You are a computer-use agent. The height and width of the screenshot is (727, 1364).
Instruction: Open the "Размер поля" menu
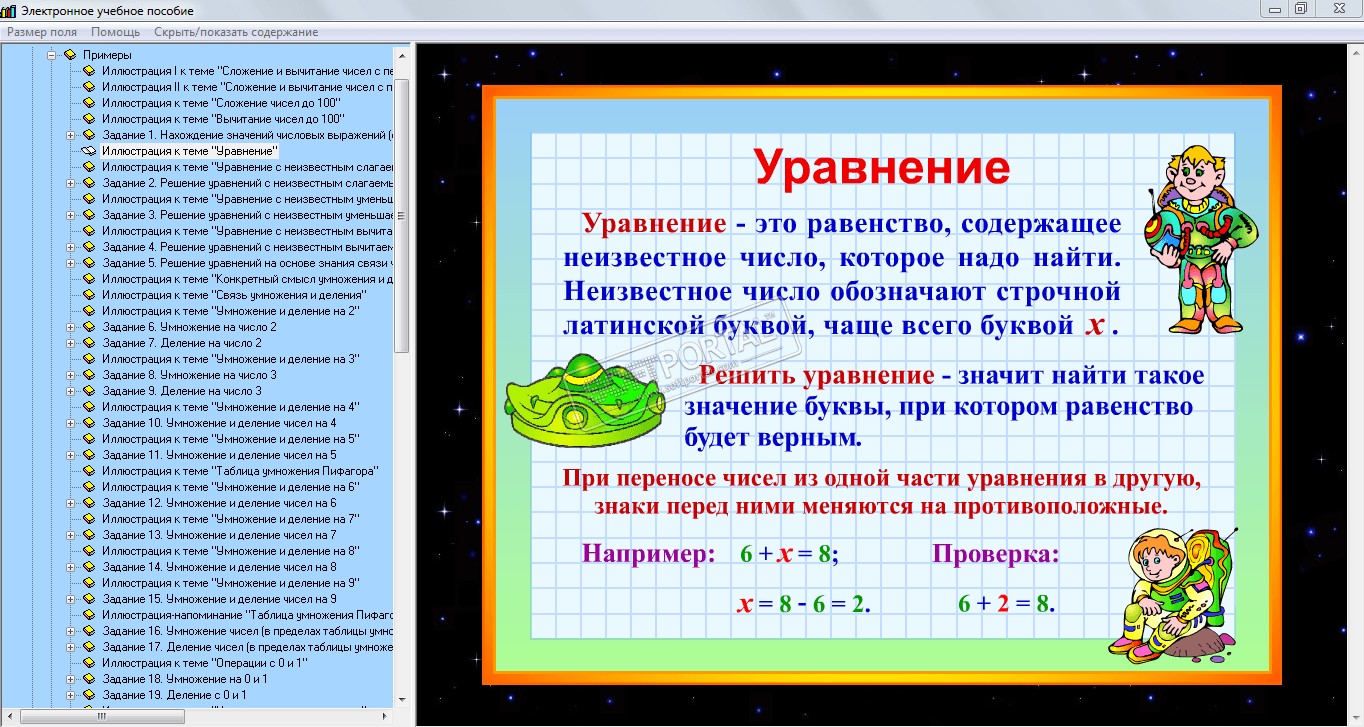42,32
